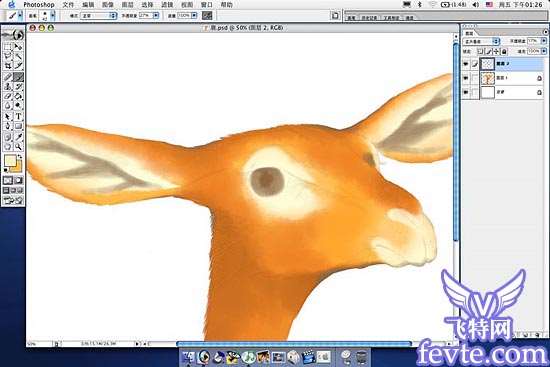Toggle link box for layer 1
This screenshot has height=367, width=550.
pos(474,78)
